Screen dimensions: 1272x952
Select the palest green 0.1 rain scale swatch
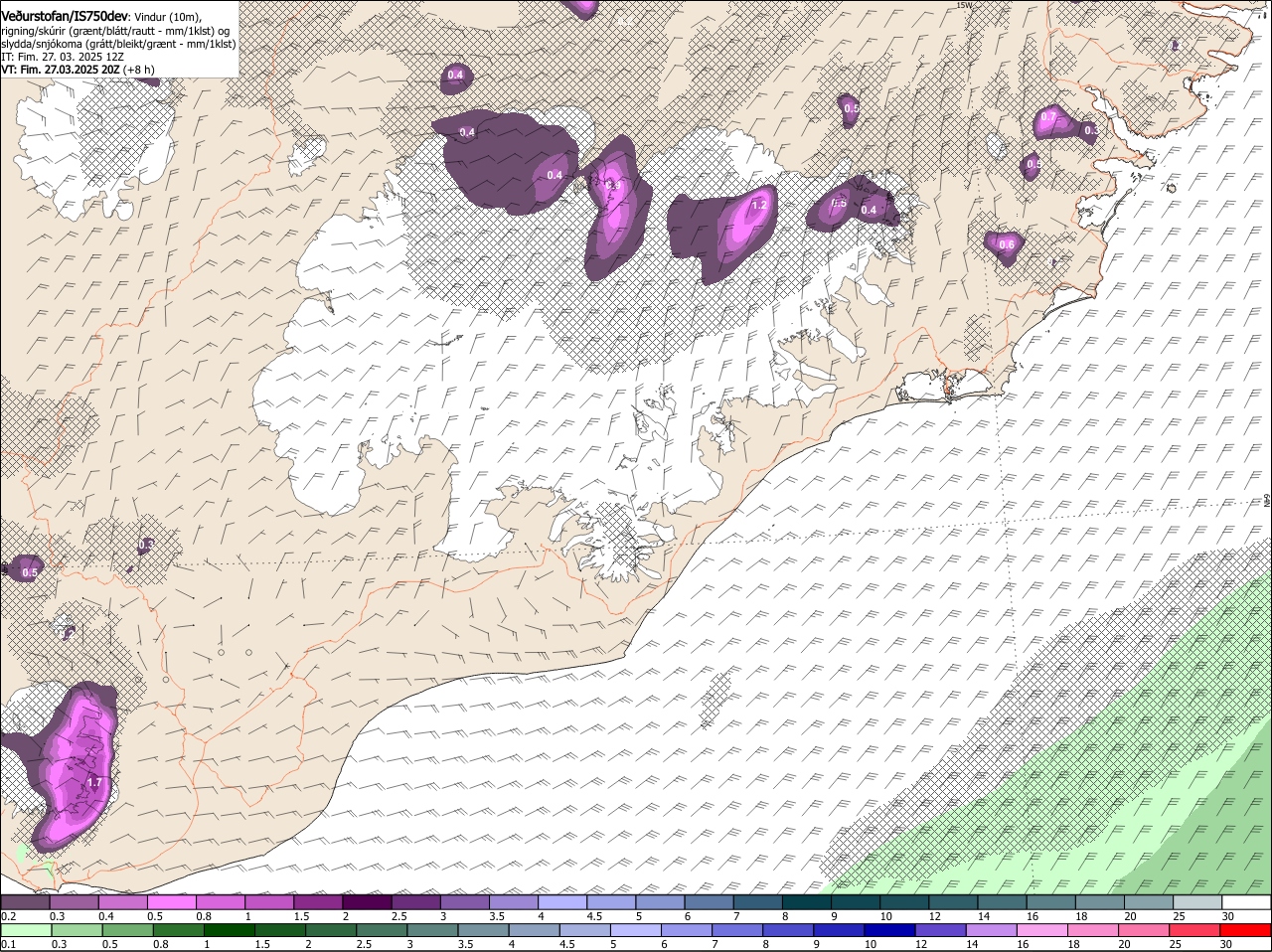point(26,931)
